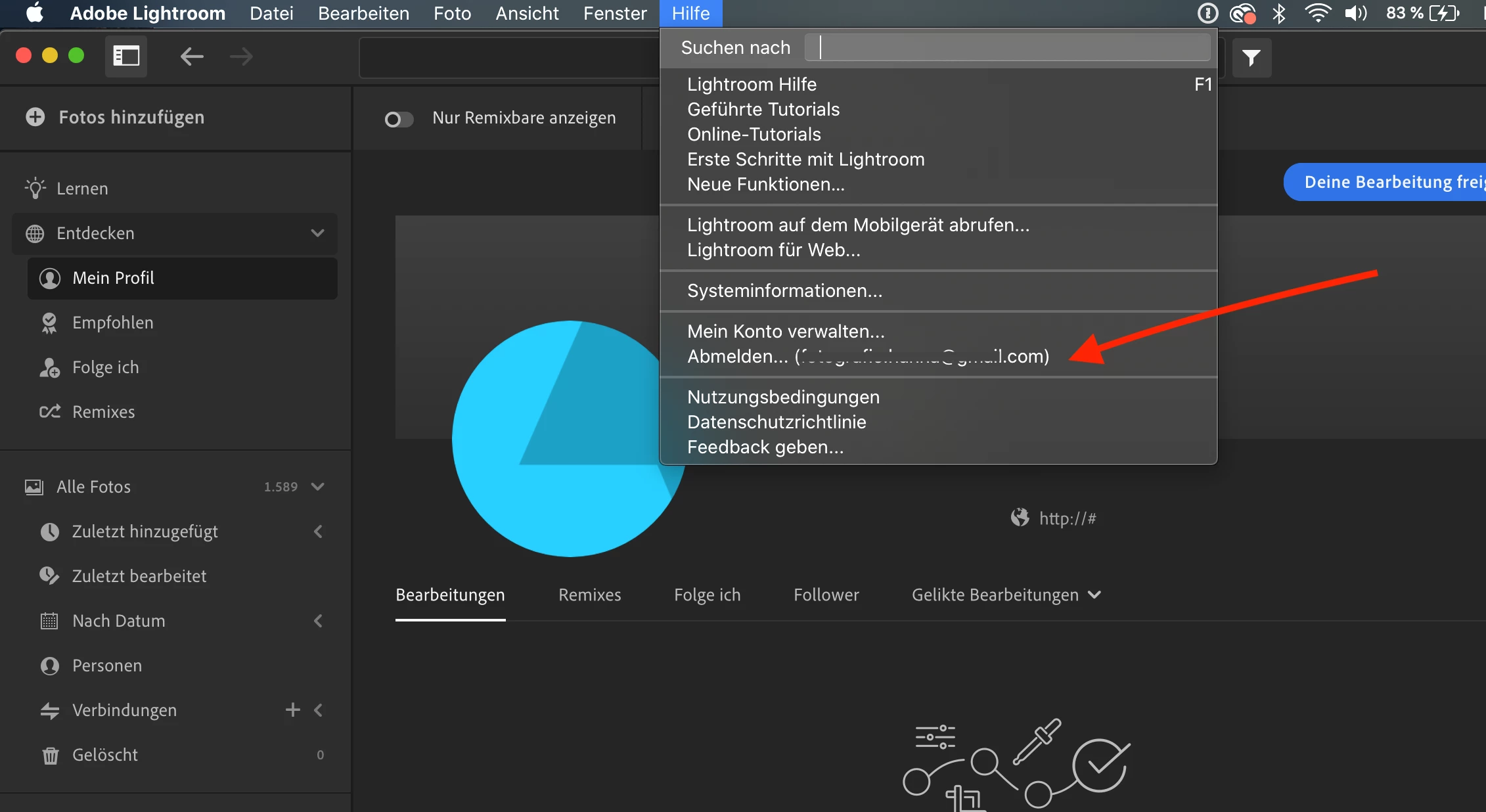
Task: Choose Systeminformationen menu entry
Action: tap(784, 291)
